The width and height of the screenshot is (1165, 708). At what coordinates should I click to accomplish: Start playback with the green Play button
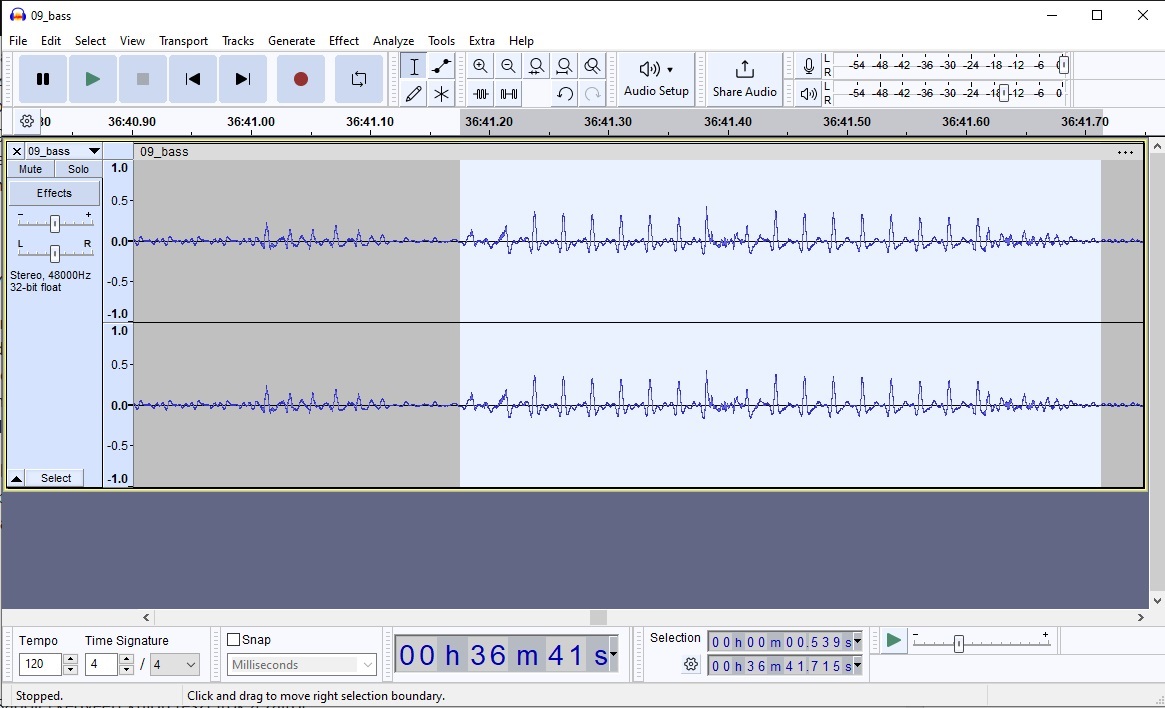93,79
